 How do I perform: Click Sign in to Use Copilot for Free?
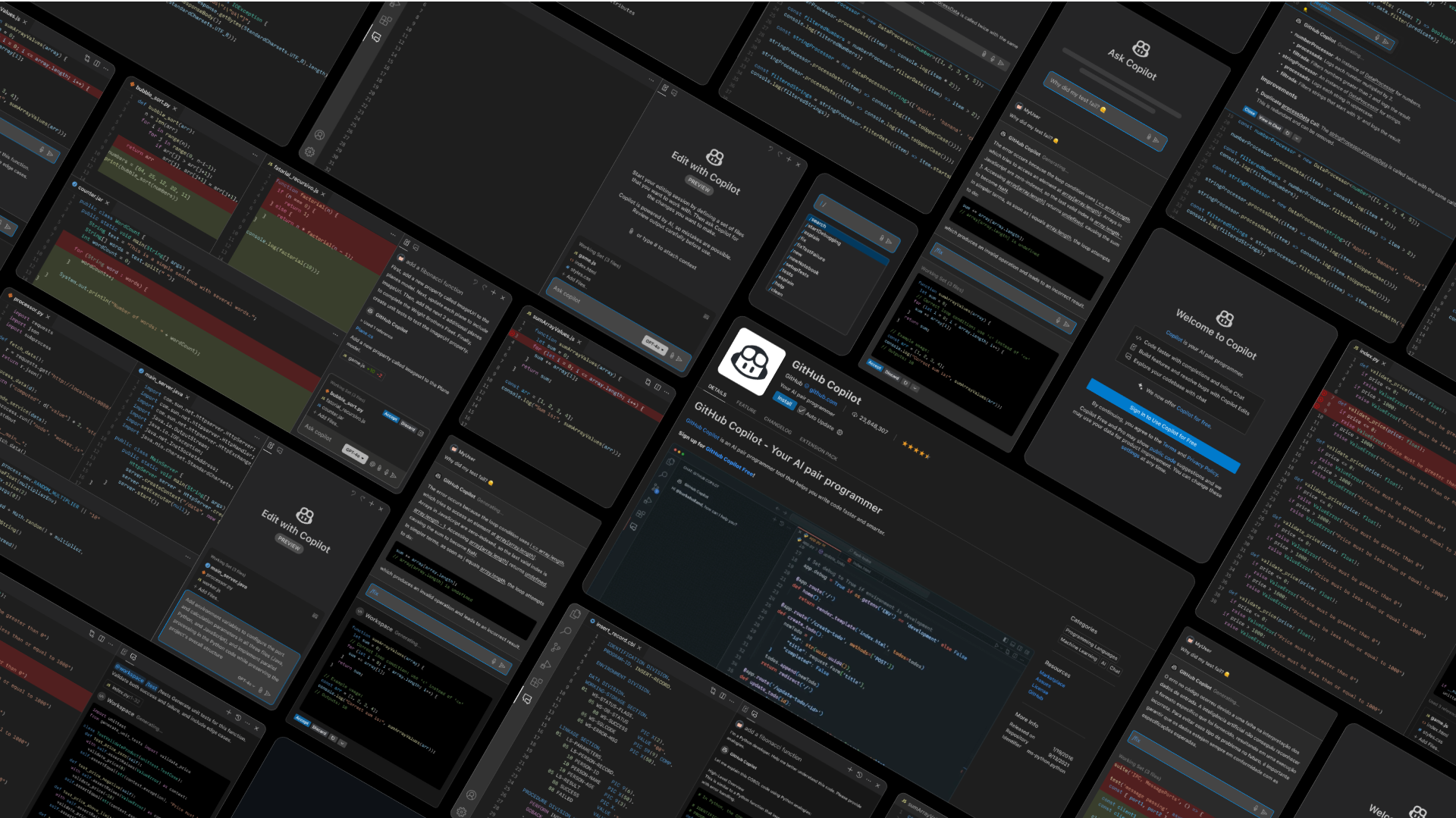(x=1163, y=425)
